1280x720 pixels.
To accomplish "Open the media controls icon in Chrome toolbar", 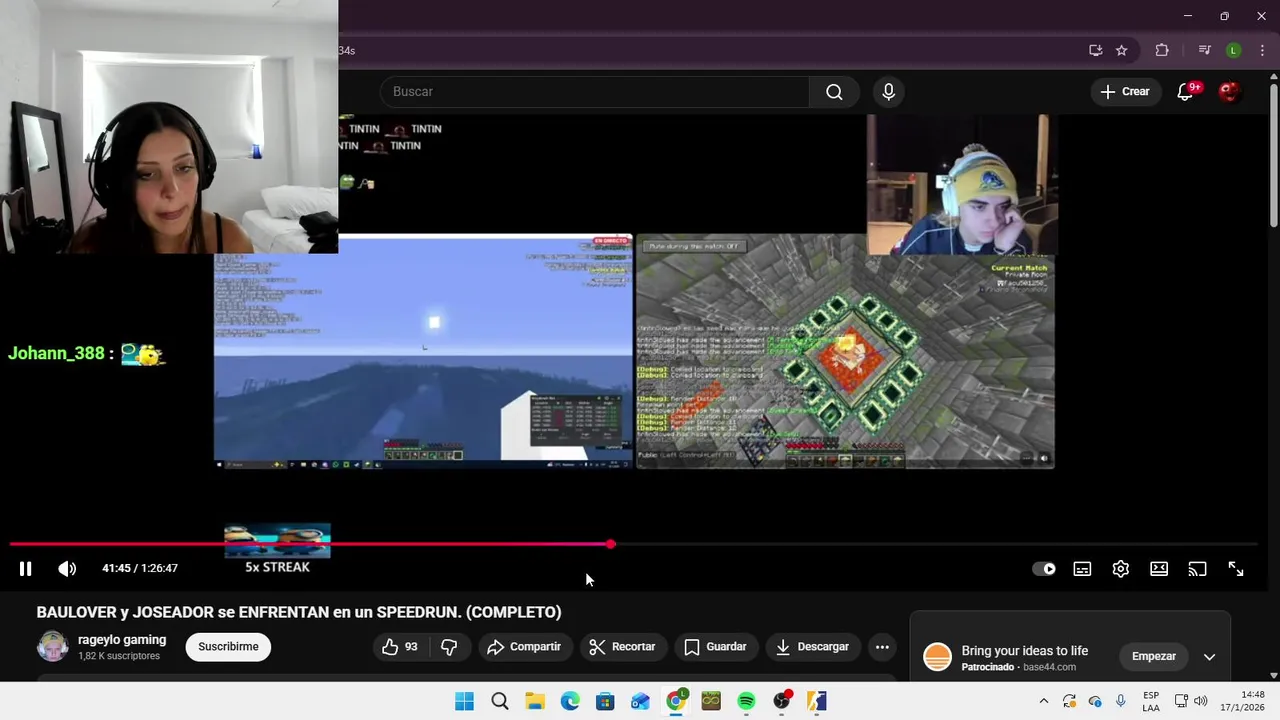I will 1204,50.
